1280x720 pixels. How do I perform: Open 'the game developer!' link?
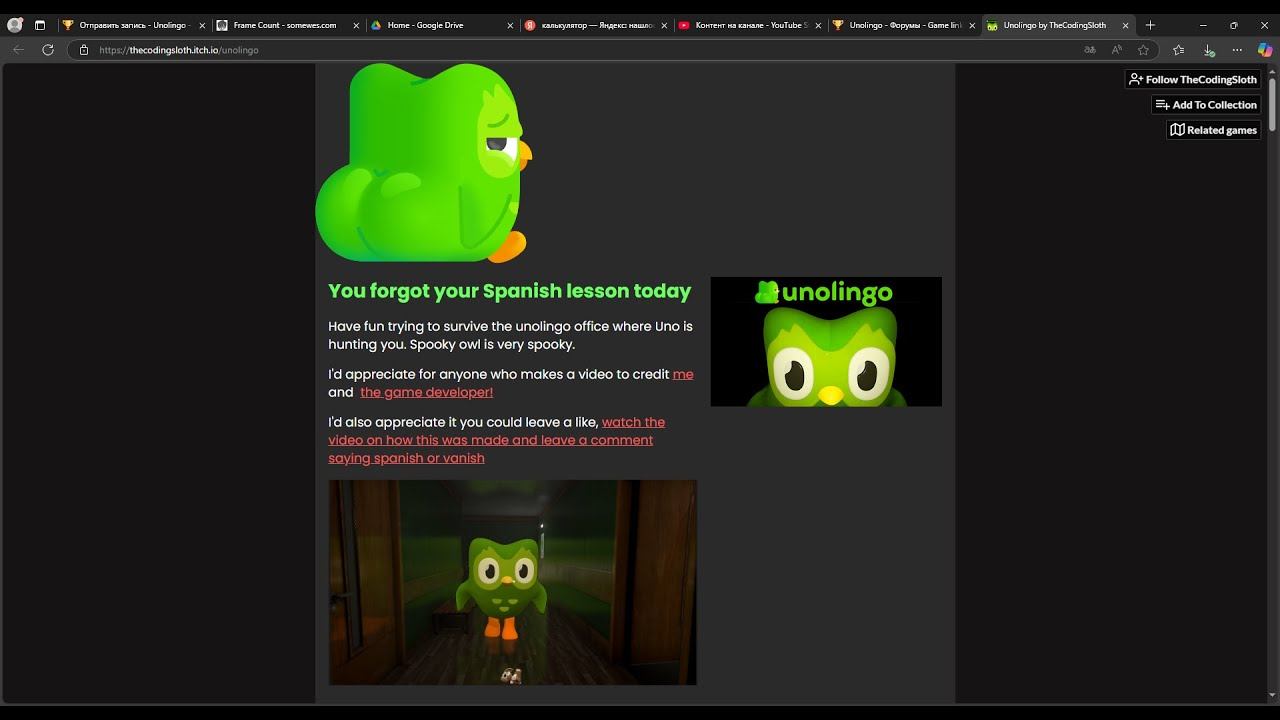coord(426,392)
